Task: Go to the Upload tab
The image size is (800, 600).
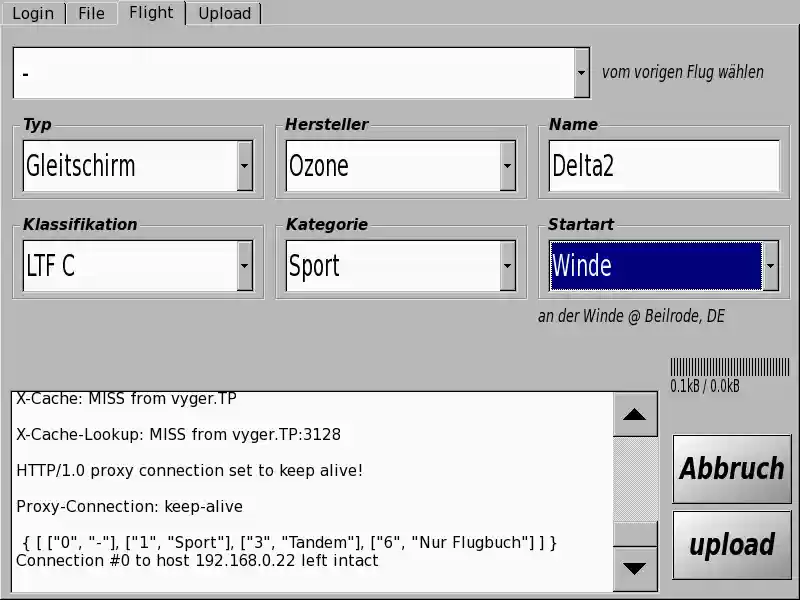Action: [224, 13]
